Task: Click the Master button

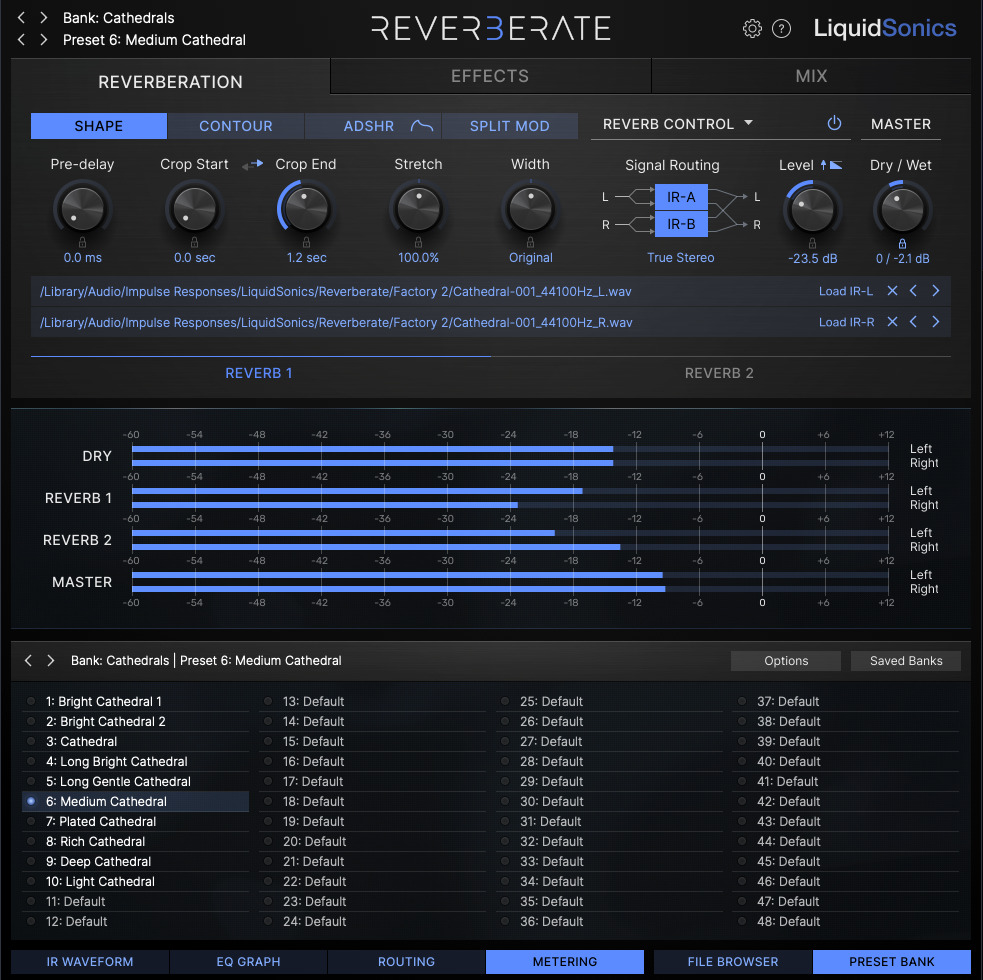Action: (901, 124)
